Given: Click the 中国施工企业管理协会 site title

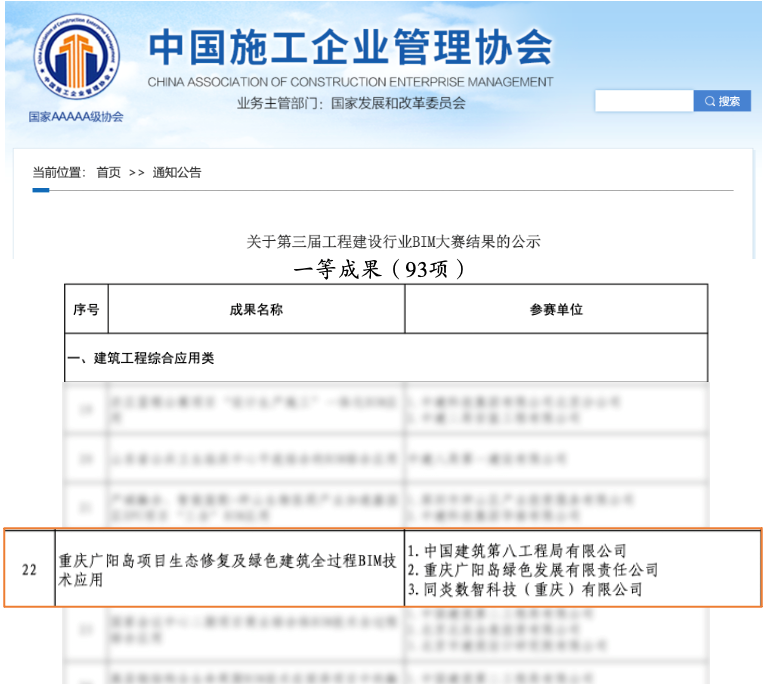Looking at the screenshot, I should tap(350, 48).
